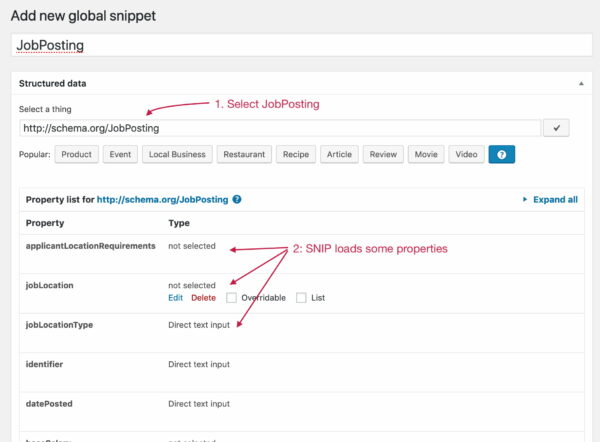Viewport: 600px width, 442px height.
Task: Click the Edit link under jobLocation
Action: coord(176,298)
